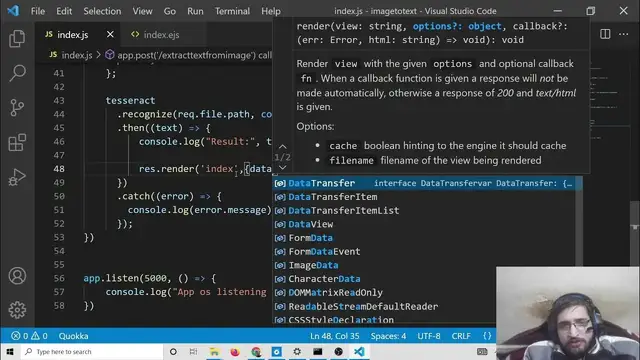Open Chrome from taskbar
Viewport: 640px width, 360px height.
[256, 352]
